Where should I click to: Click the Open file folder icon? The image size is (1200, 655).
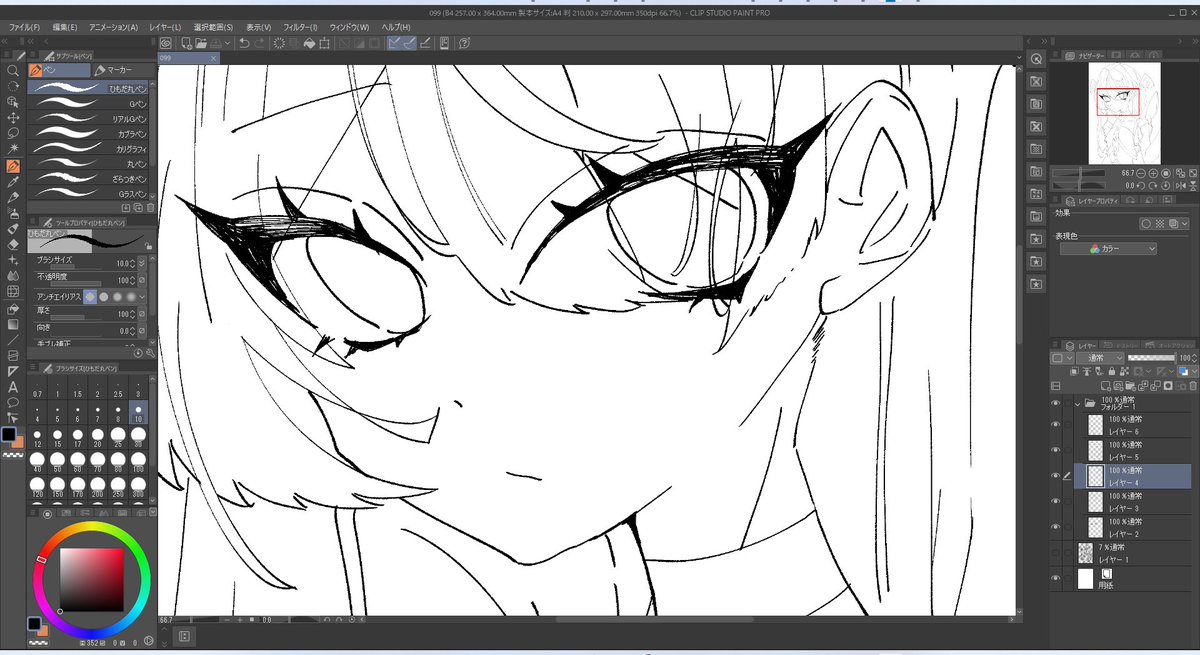pyautogui.click(x=201, y=43)
